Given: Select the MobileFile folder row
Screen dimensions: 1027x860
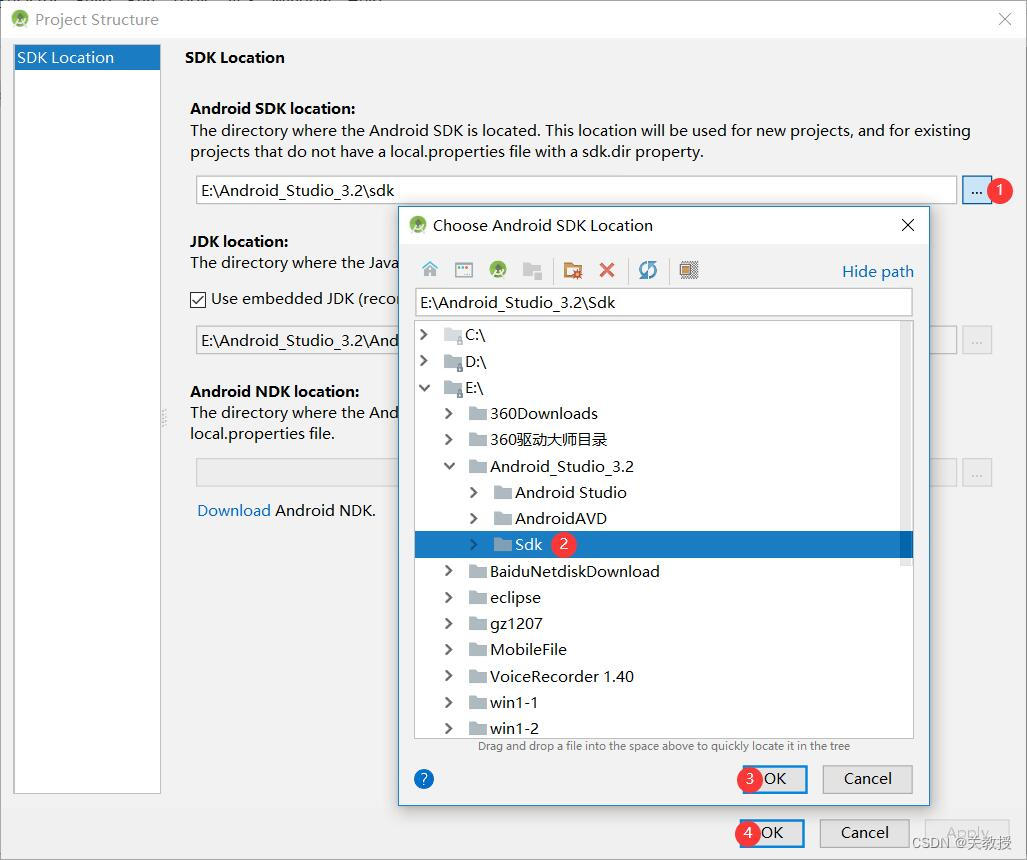Looking at the screenshot, I should pos(658,649).
